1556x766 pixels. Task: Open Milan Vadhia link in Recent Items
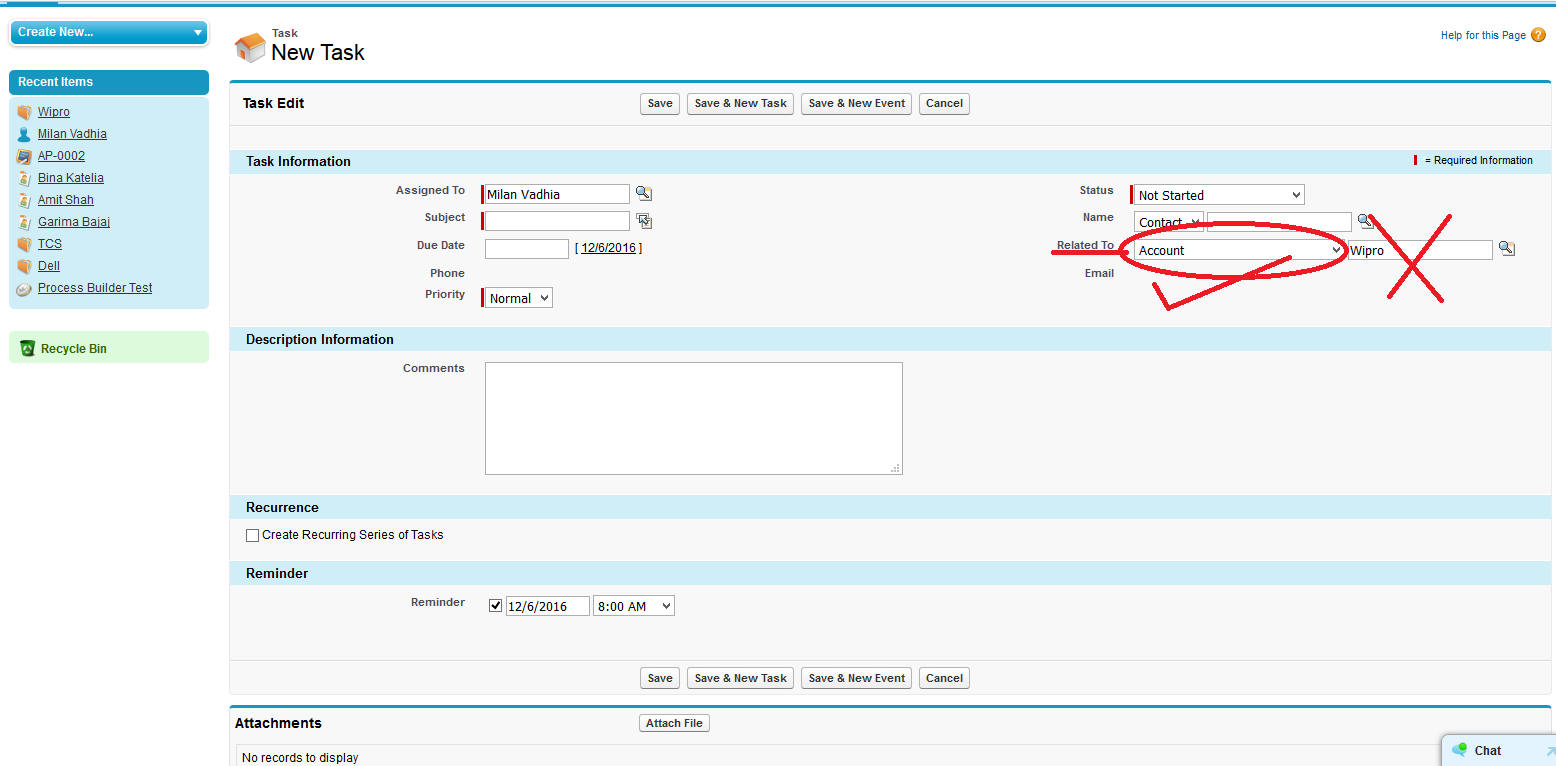click(72, 134)
